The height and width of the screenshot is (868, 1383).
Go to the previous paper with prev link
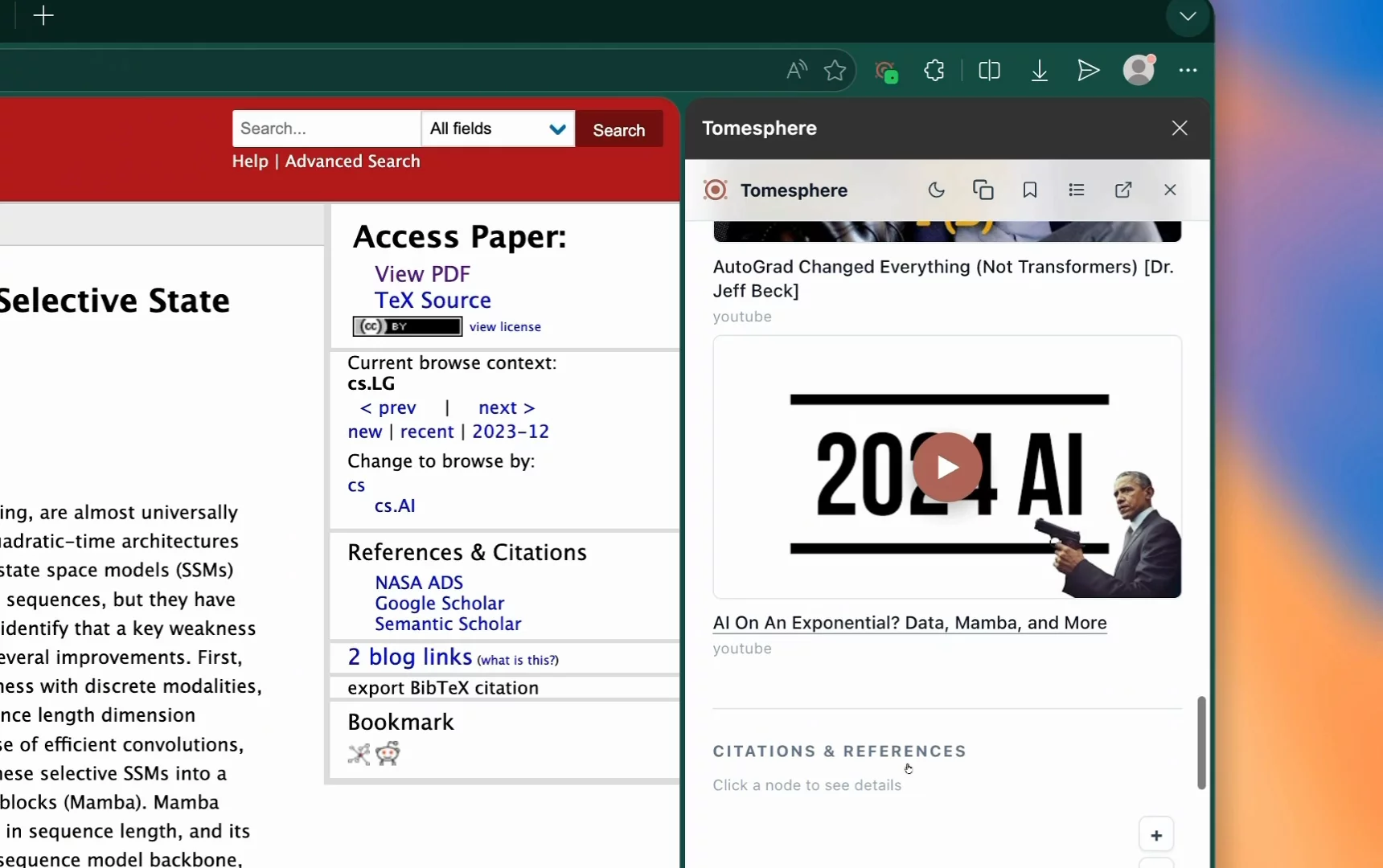click(388, 408)
